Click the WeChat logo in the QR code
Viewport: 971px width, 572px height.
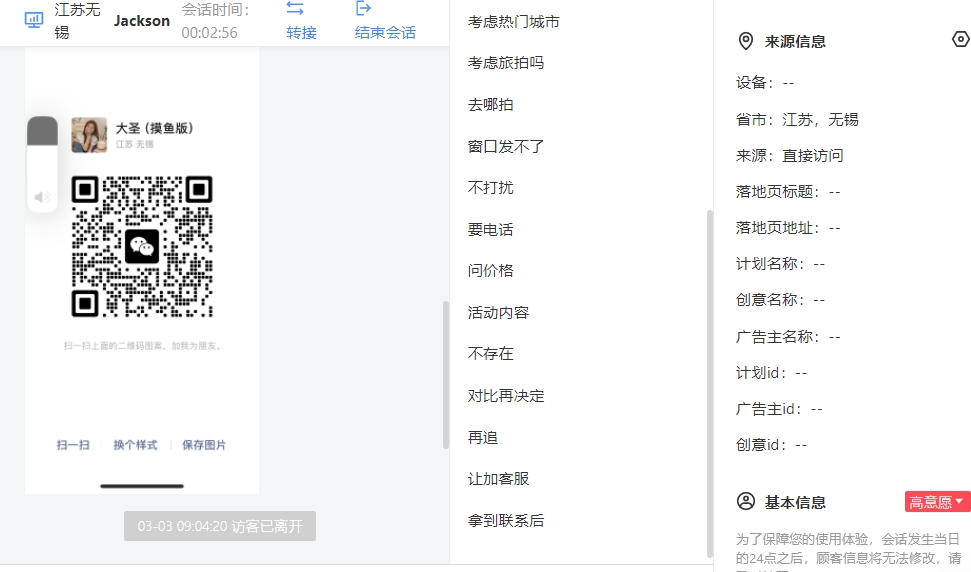[x=142, y=246]
